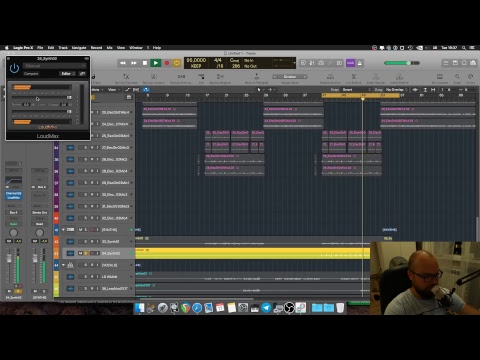The height and width of the screenshot is (360, 480).
Task: Stop playback with the stop button
Action: pyautogui.click(x=145, y=63)
